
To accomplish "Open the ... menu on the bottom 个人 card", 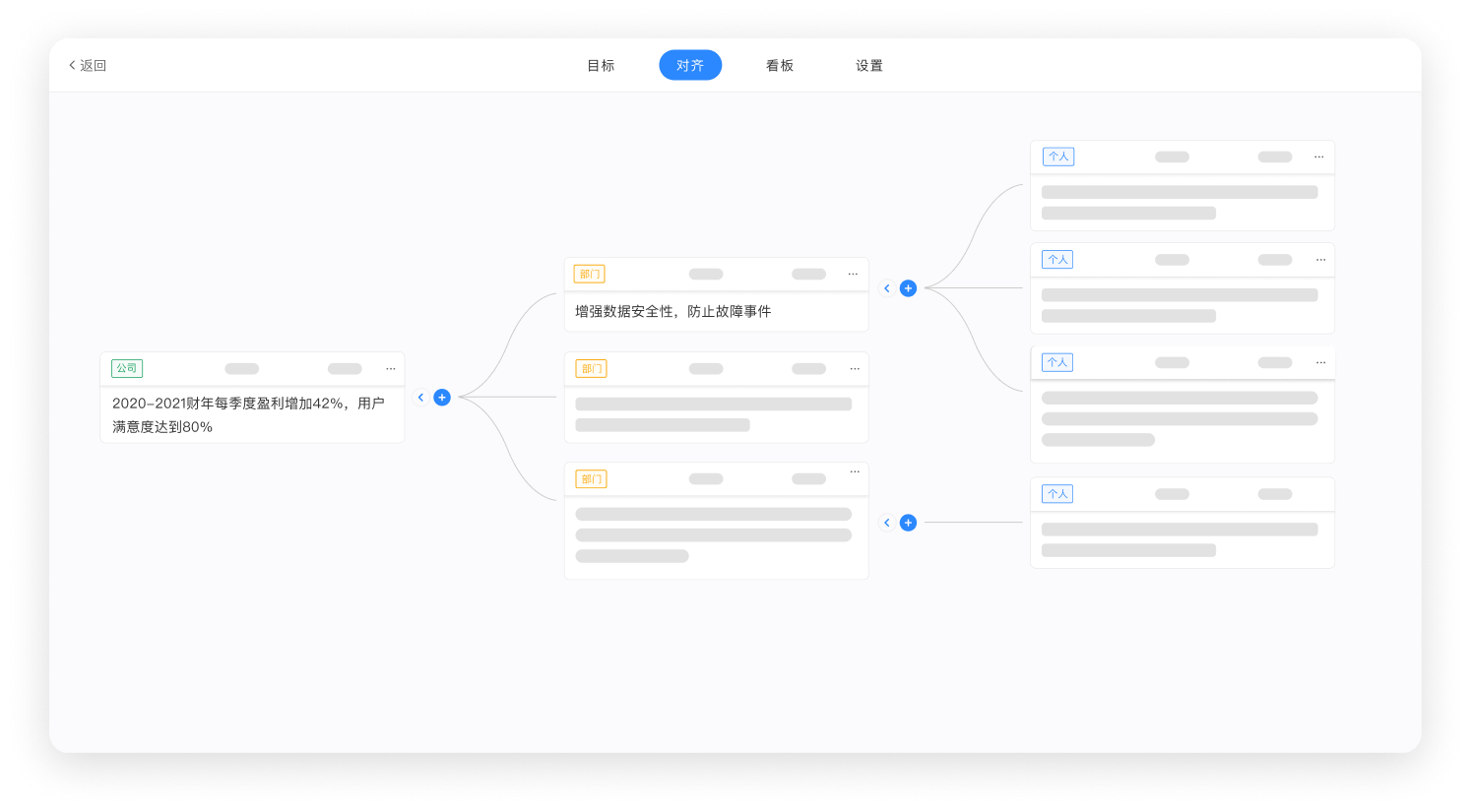I will [1319, 494].
